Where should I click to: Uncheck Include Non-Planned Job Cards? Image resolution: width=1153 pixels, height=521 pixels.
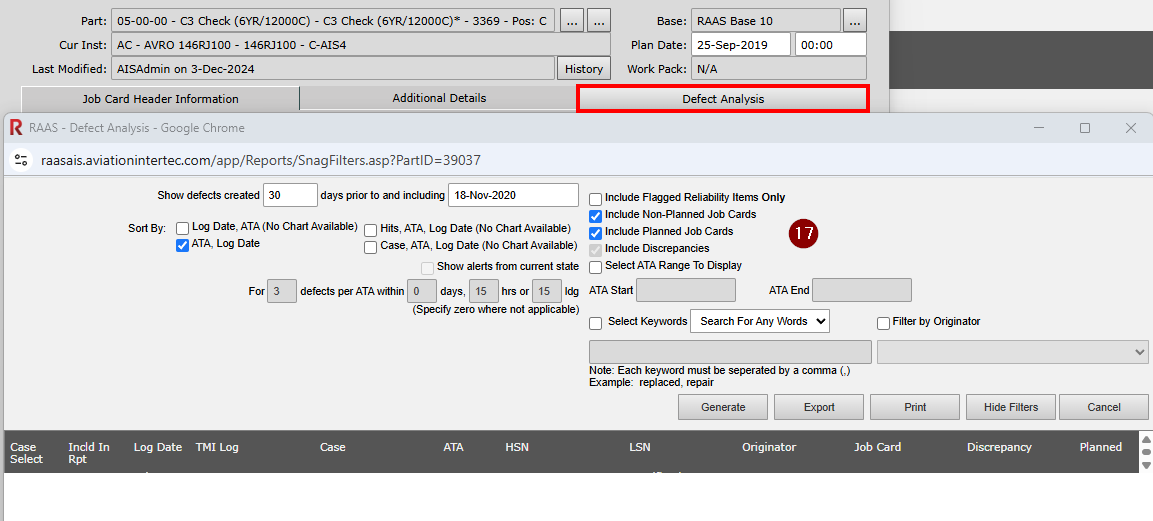coord(596,215)
